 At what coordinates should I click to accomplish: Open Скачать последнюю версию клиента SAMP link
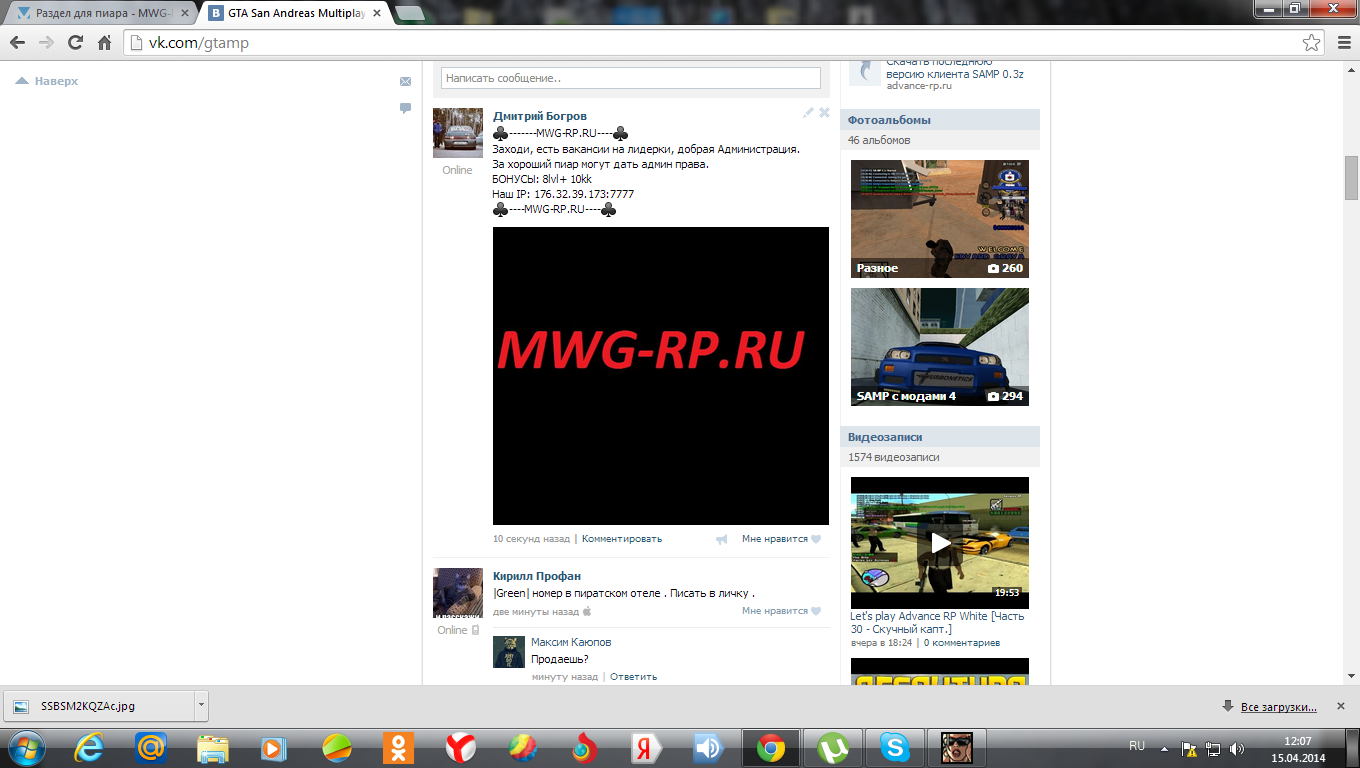tap(955, 68)
